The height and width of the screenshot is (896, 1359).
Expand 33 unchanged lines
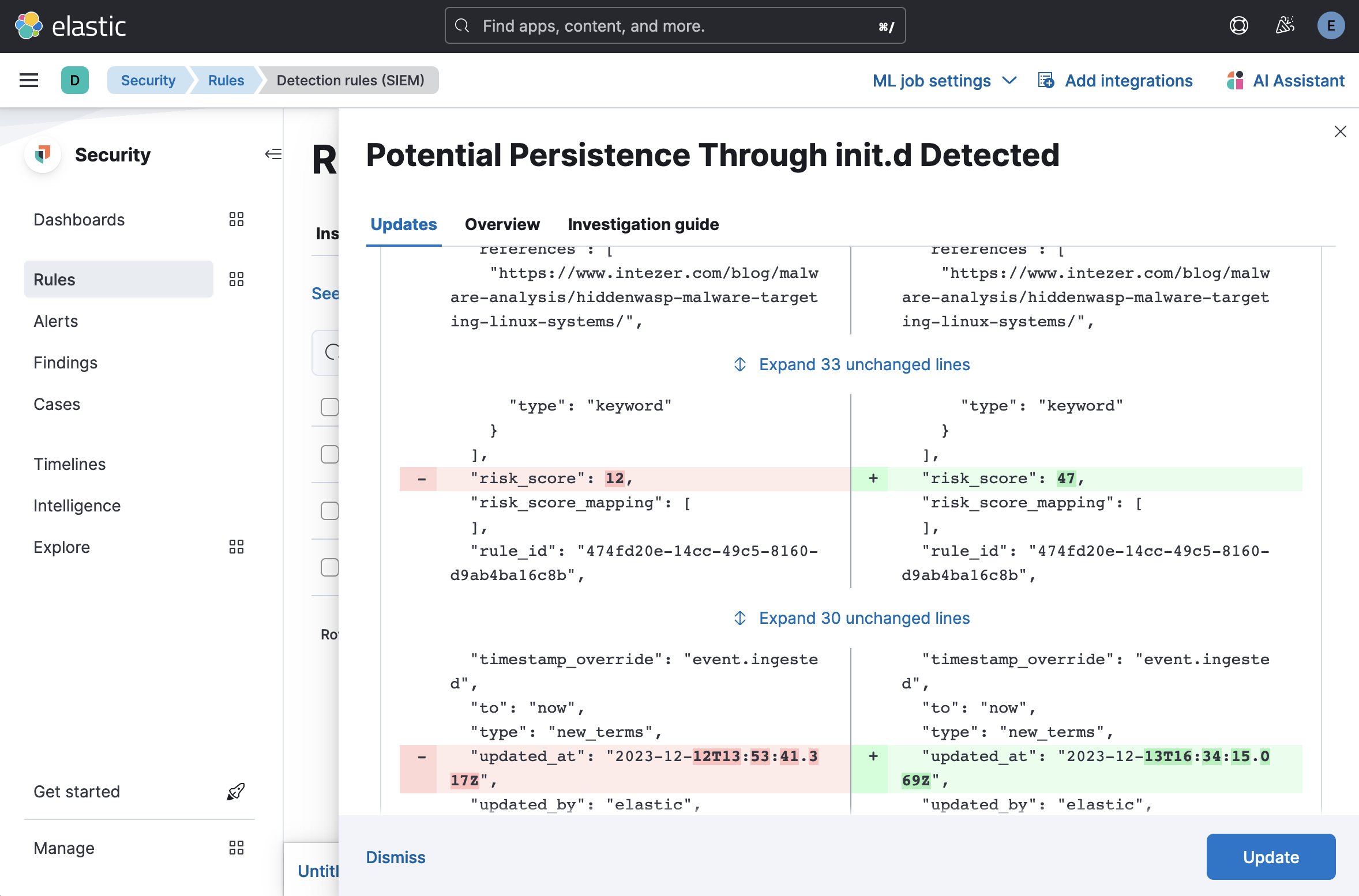pos(864,364)
